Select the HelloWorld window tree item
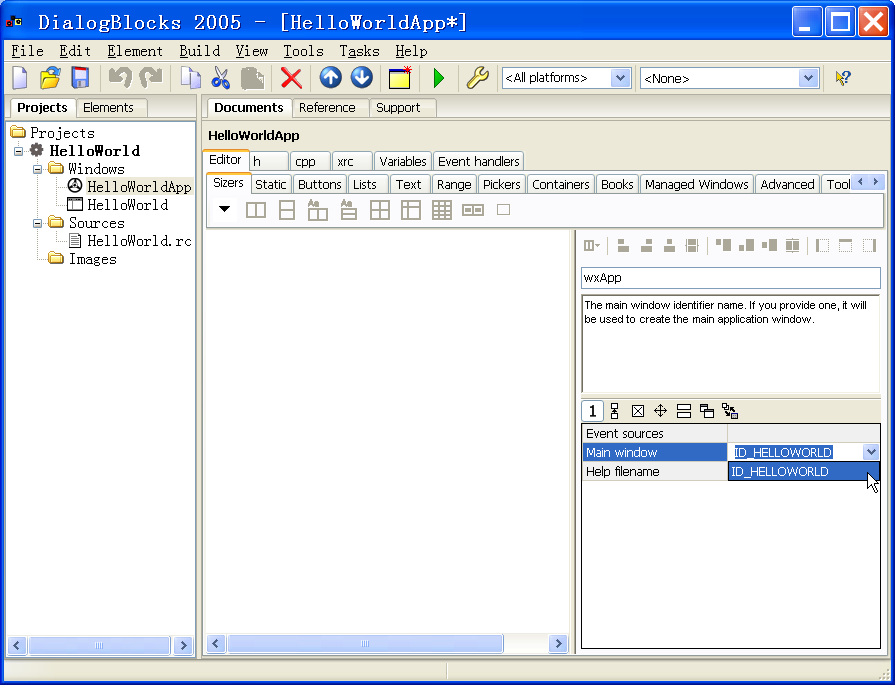Screen dimensions: 895x685 pyautogui.click(x=127, y=205)
